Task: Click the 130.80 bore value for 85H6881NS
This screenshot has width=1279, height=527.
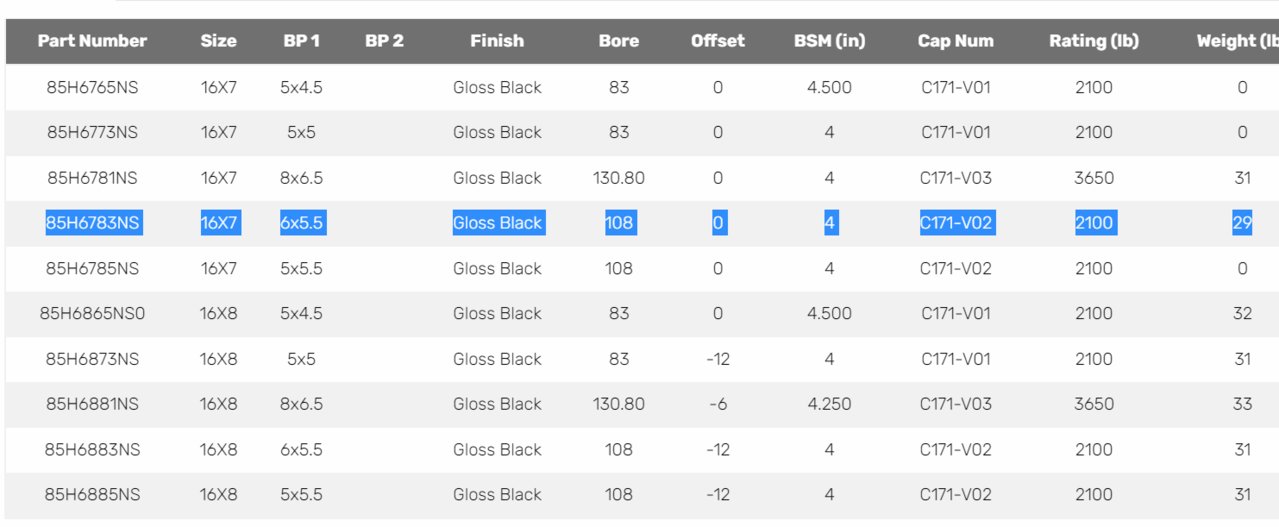Action: 619,404
